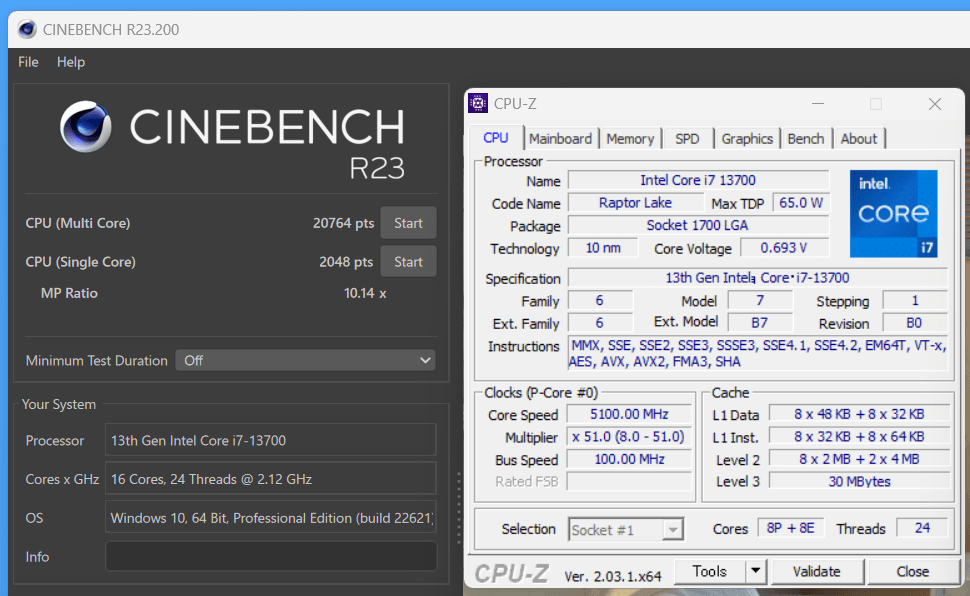
Task: Open the Help menu in Cinebench
Action: [x=71, y=62]
